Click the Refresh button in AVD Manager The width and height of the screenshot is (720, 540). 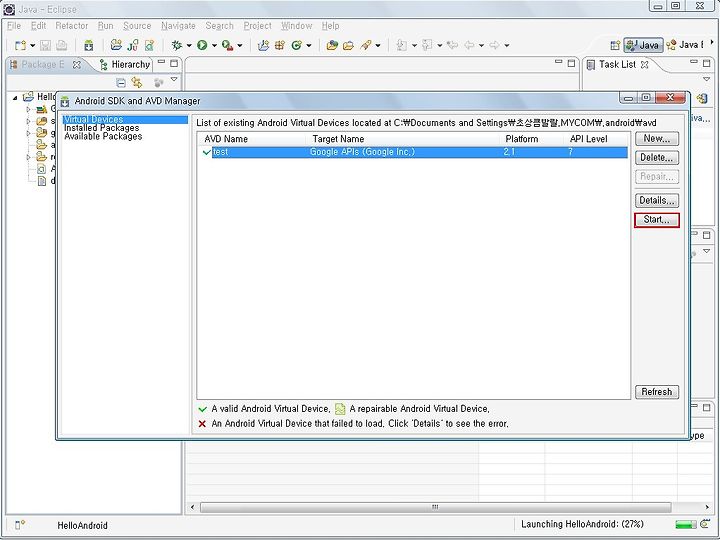pyautogui.click(x=657, y=392)
